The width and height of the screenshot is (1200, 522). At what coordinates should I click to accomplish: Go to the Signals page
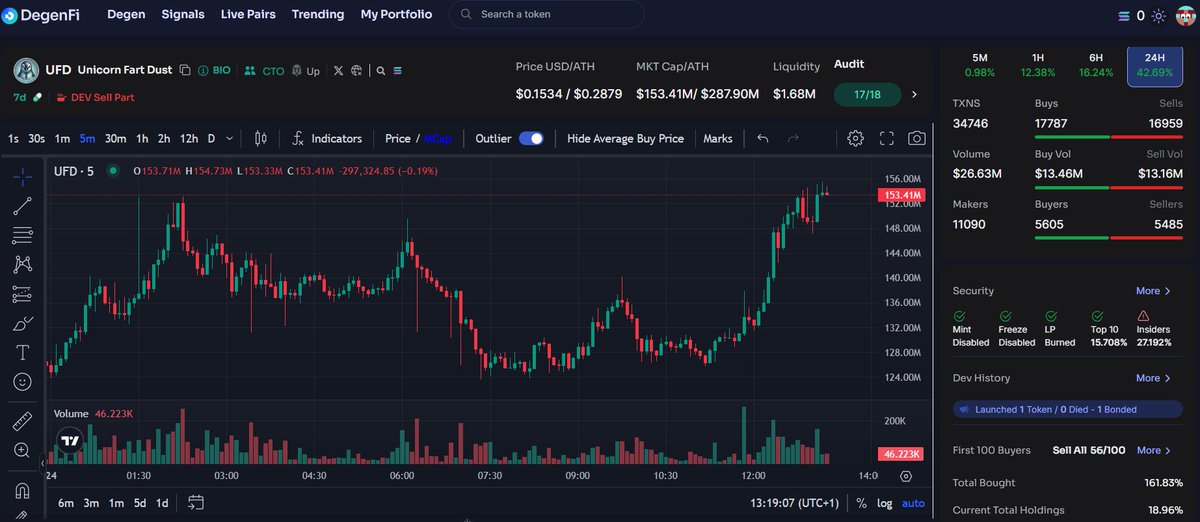tap(183, 15)
